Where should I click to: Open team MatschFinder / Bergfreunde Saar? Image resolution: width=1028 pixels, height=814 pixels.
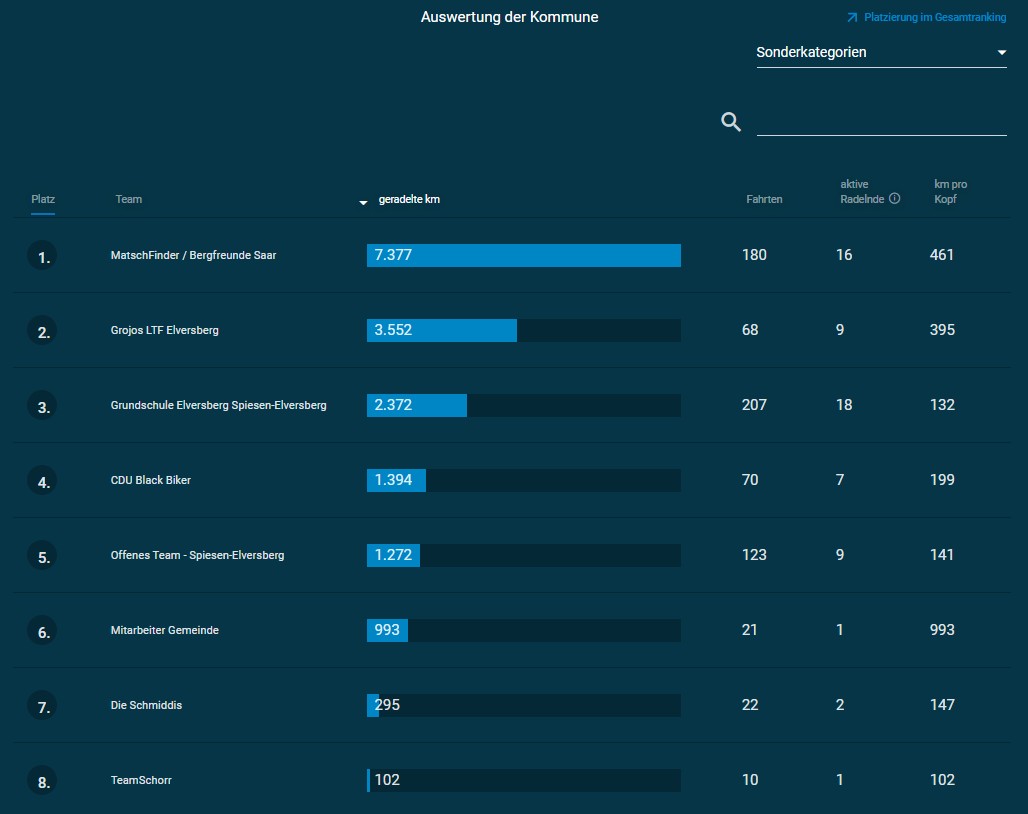click(x=193, y=255)
